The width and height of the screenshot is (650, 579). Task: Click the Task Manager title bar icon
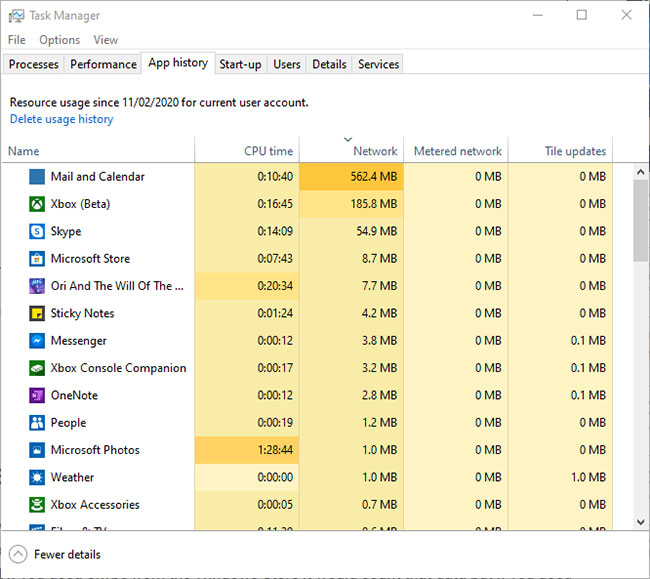tap(16, 16)
